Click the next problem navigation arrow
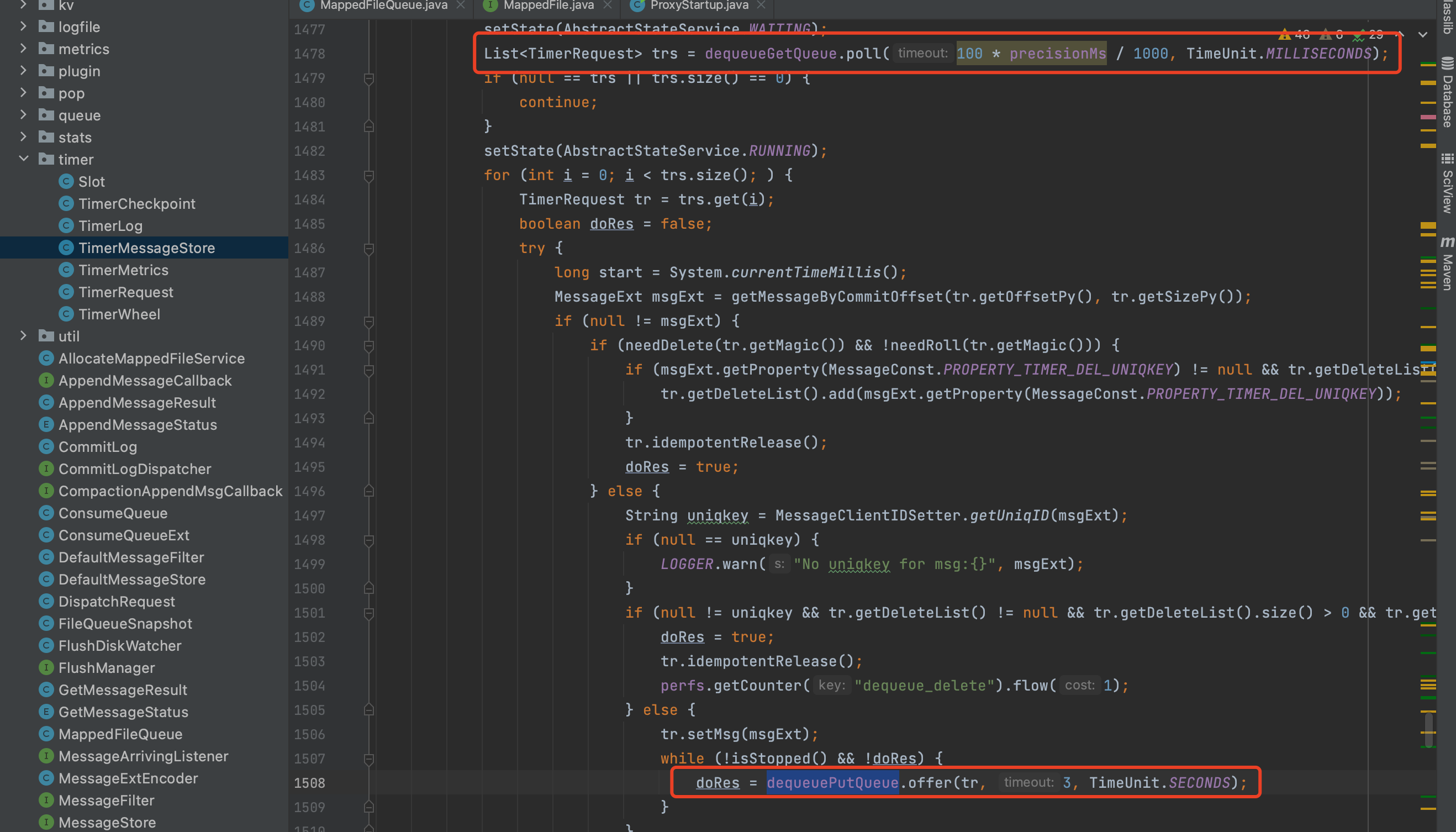The width and height of the screenshot is (1456, 832). (x=1422, y=35)
